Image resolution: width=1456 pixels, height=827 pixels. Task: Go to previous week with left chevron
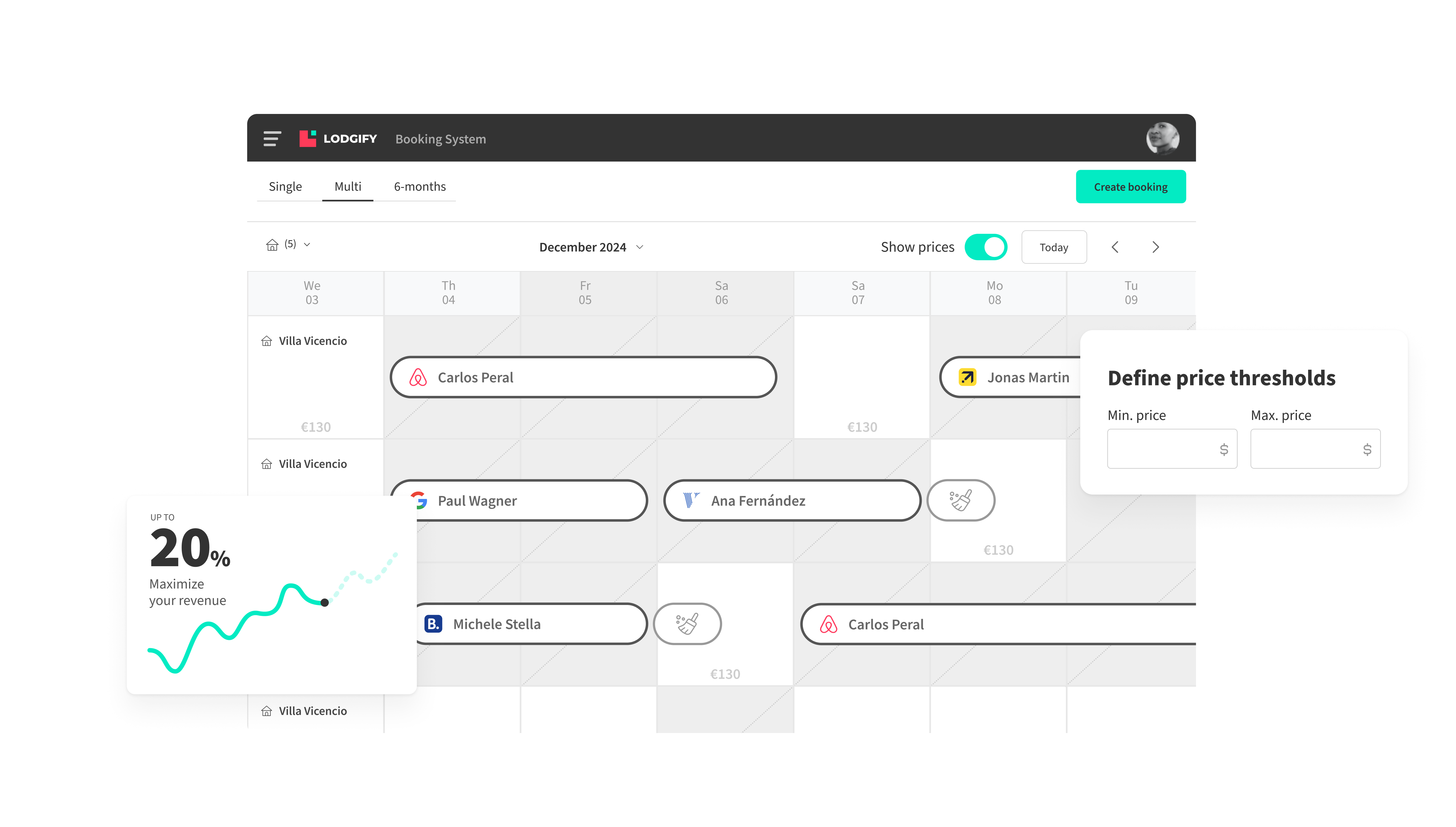[1115, 247]
